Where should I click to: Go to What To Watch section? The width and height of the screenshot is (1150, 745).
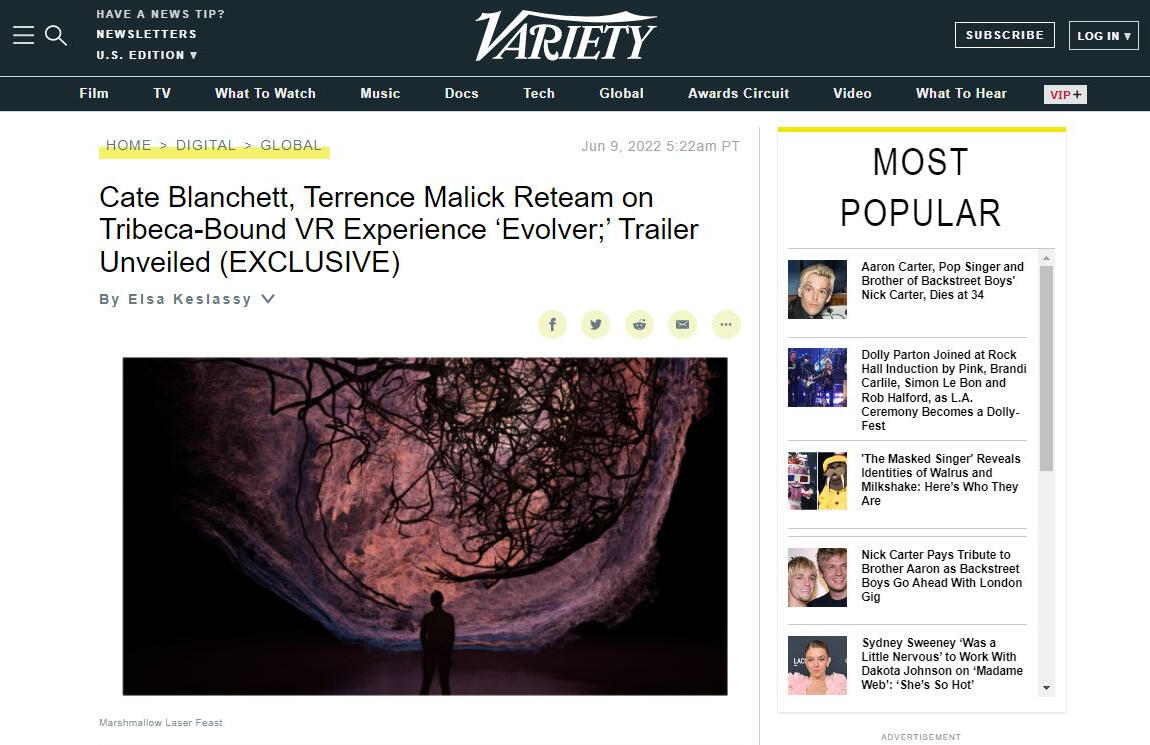click(x=265, y=93)
